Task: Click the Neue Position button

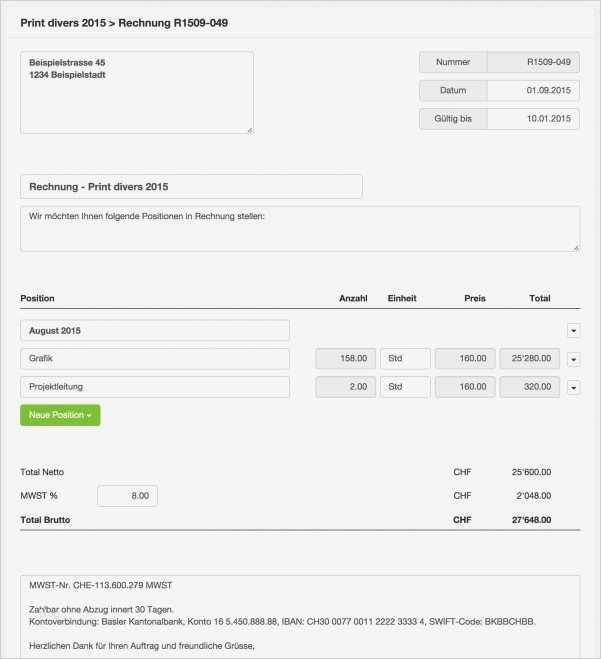Action: point(60,415)
